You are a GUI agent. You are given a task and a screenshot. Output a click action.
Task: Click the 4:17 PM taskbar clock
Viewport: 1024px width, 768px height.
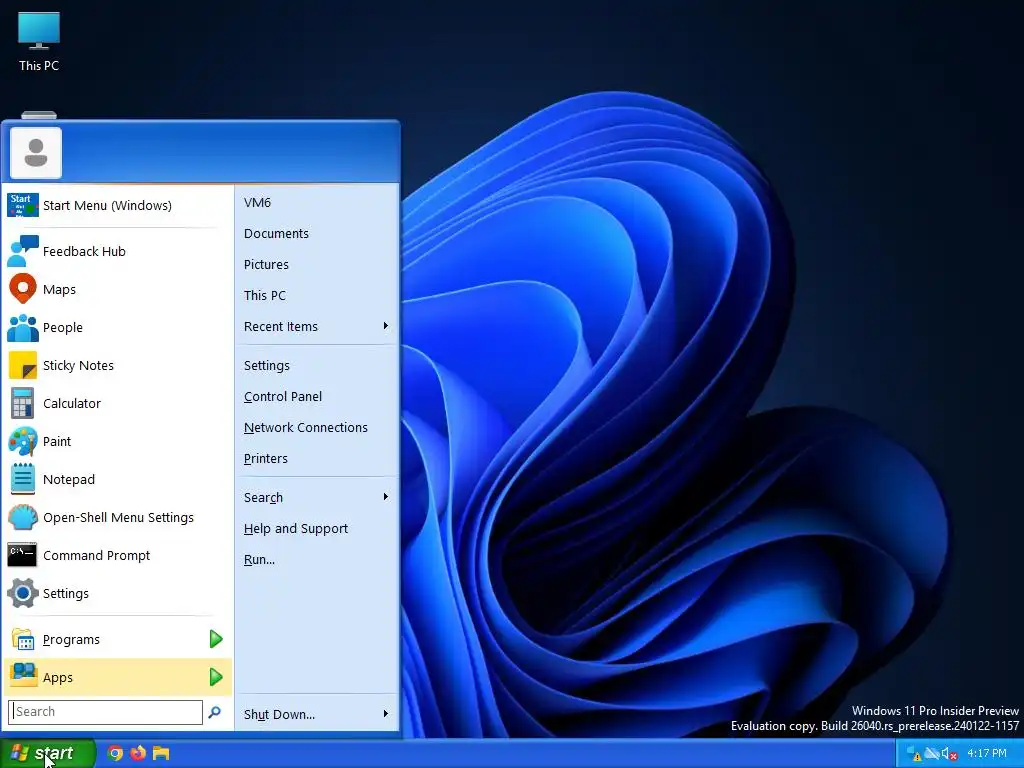pos(987,753)
